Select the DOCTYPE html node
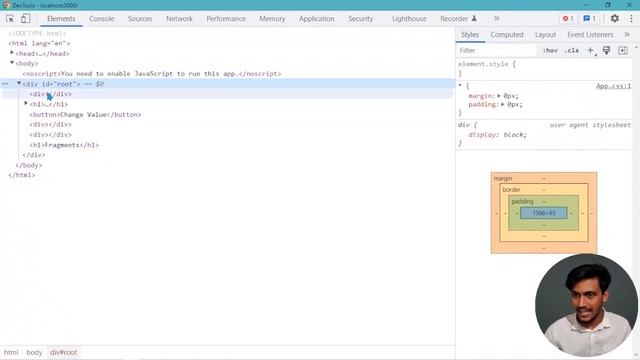 (37, 33)
